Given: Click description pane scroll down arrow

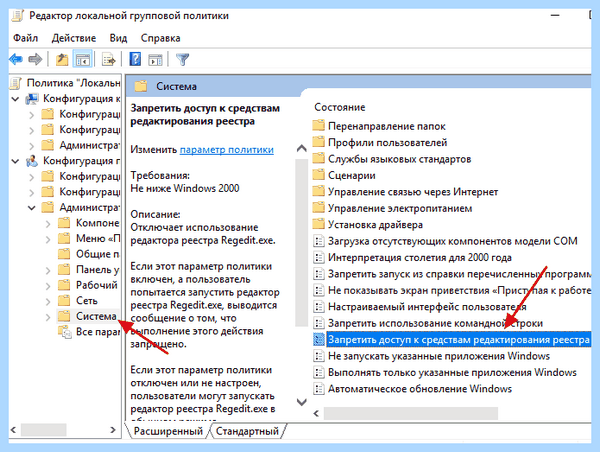Looking at the screenshot, I should [x=302, y=402].
